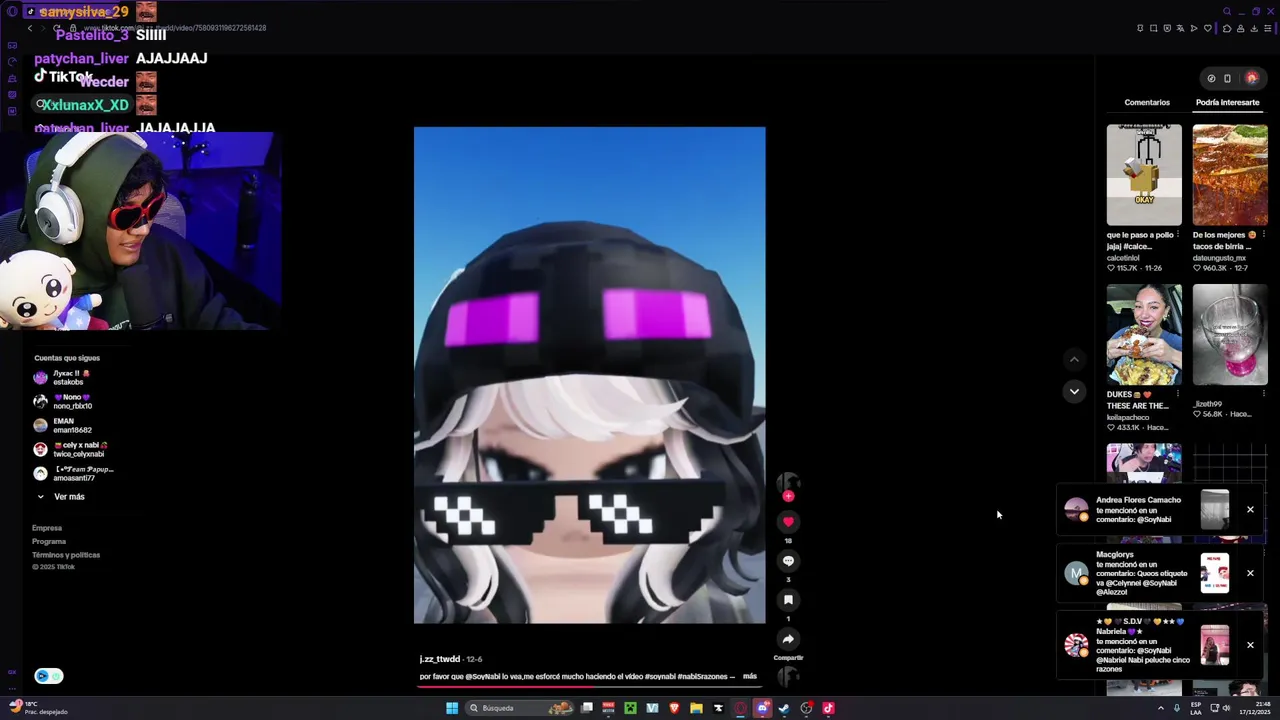Click the video progress bar under the caption
The width and height of the screenshot is (1280, 720).
[590, 686]
